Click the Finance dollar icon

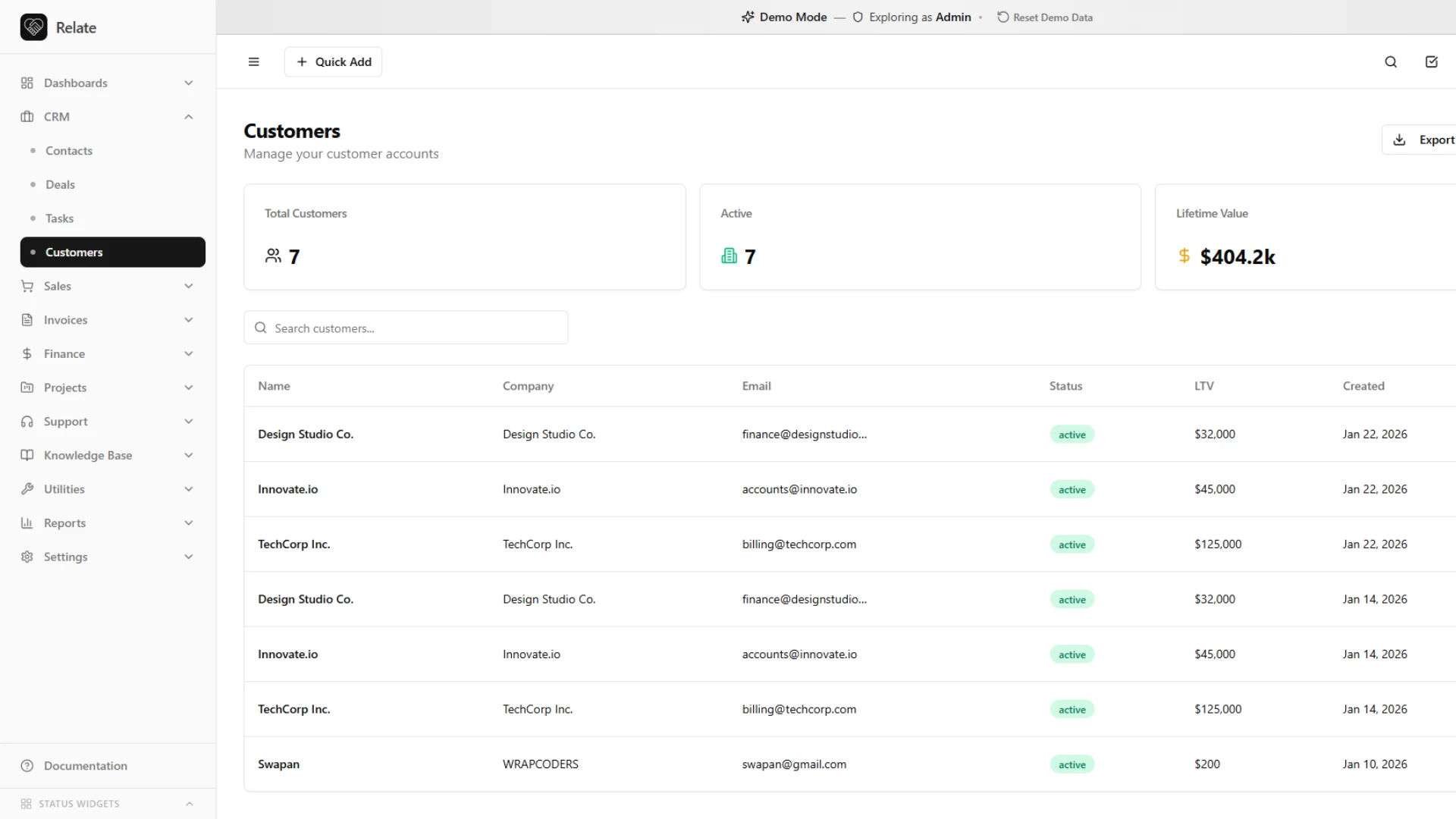pos(27,354)
